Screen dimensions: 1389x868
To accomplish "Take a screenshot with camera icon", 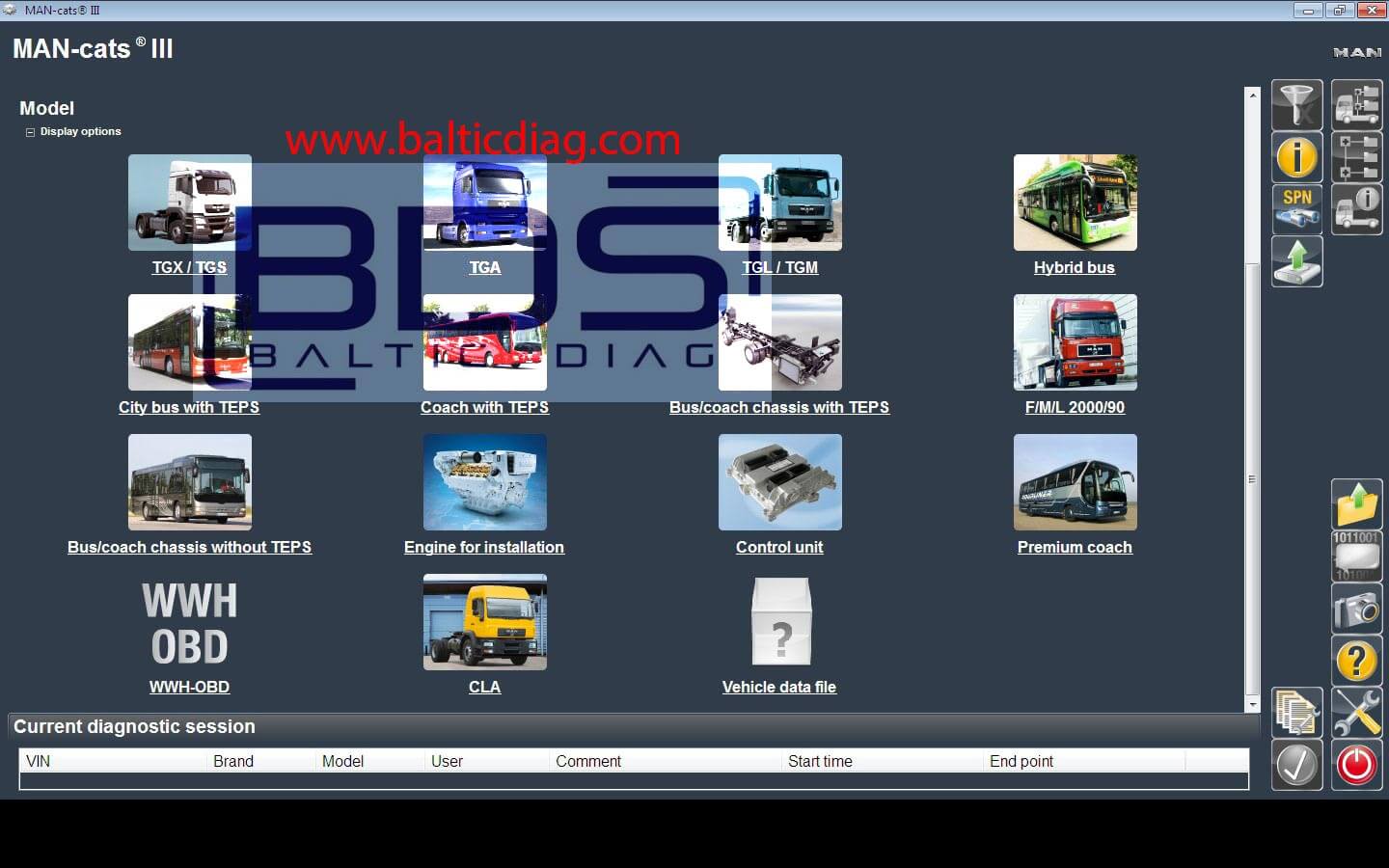I will pos(1357,609).
